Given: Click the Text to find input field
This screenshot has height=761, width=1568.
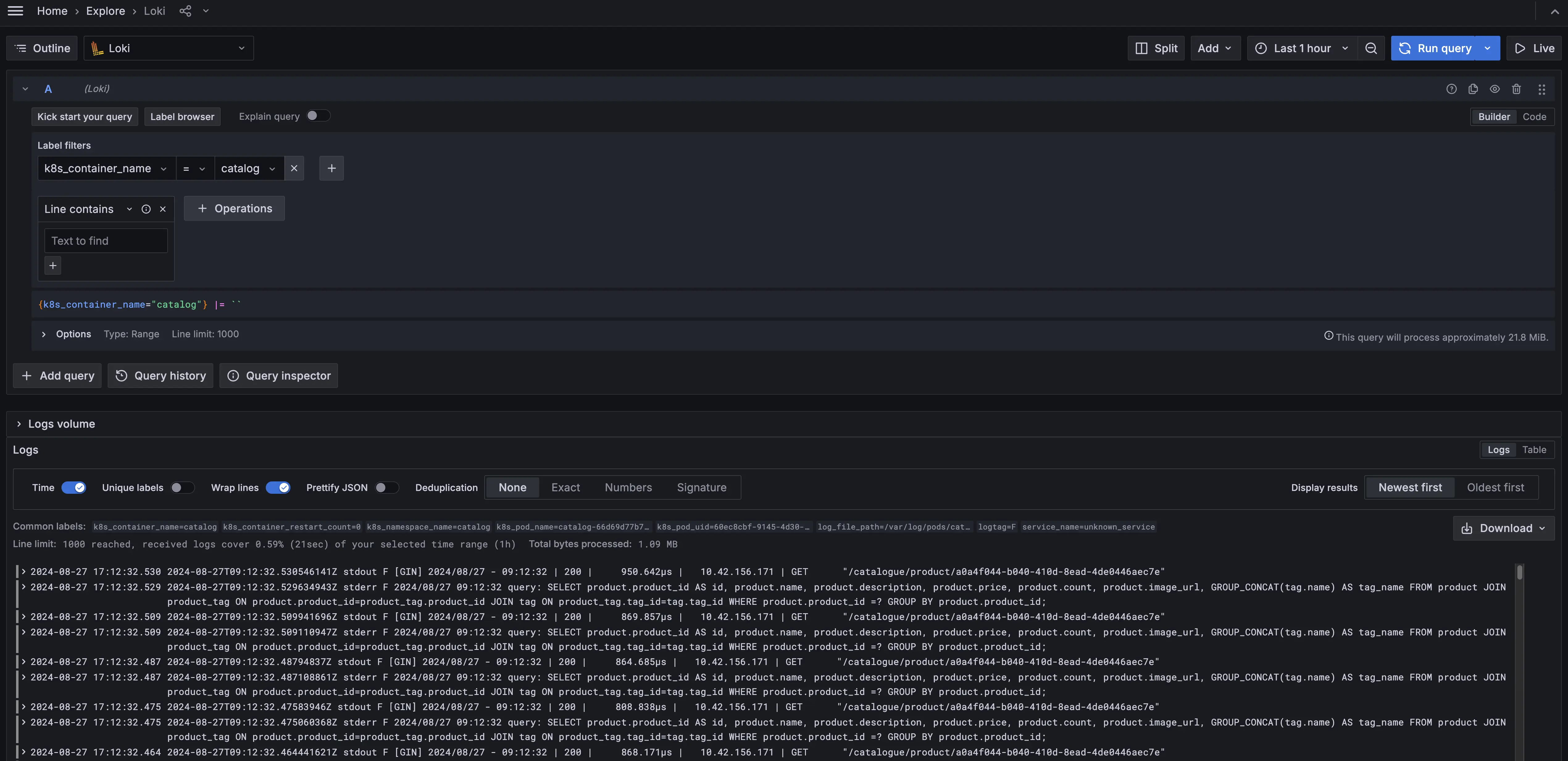Looking at the screenshot, I should [x=106, y=241].
